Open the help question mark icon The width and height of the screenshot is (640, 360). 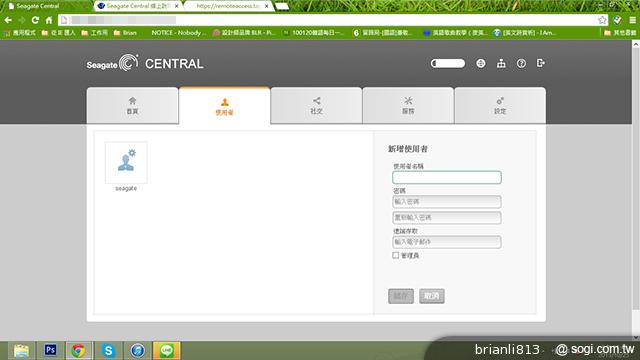pos(521,63)
